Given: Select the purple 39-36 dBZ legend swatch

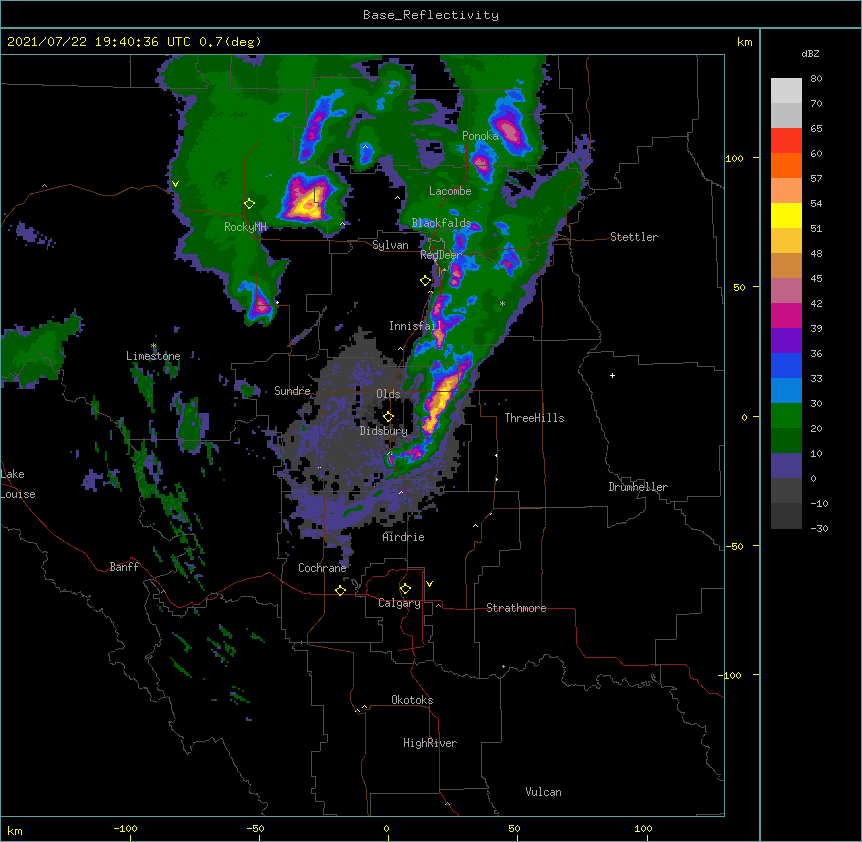Looking at the screenshot, I should [x=786, y=341].
